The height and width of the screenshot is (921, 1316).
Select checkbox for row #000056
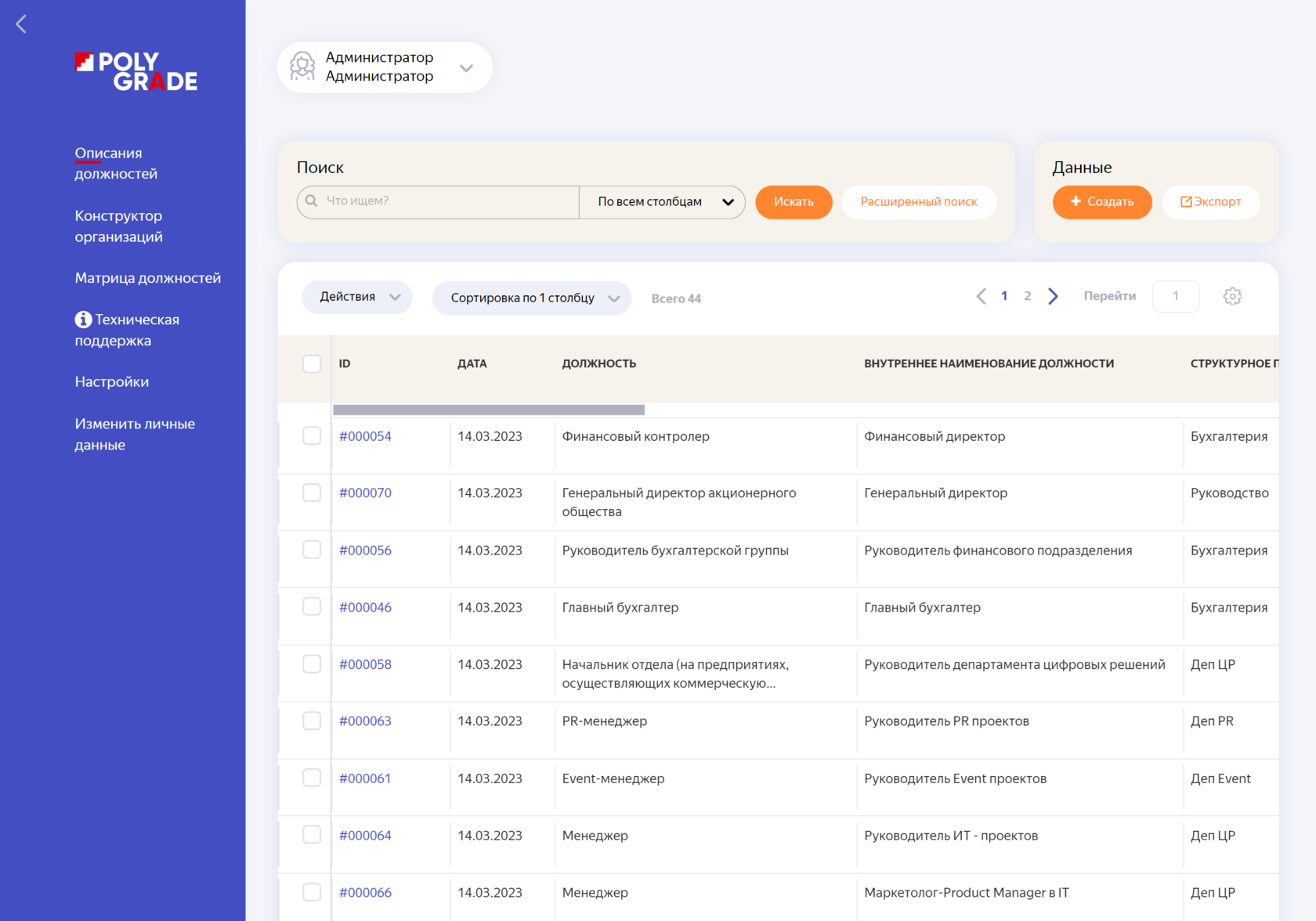pyautogui.click(x=312, y=550)
